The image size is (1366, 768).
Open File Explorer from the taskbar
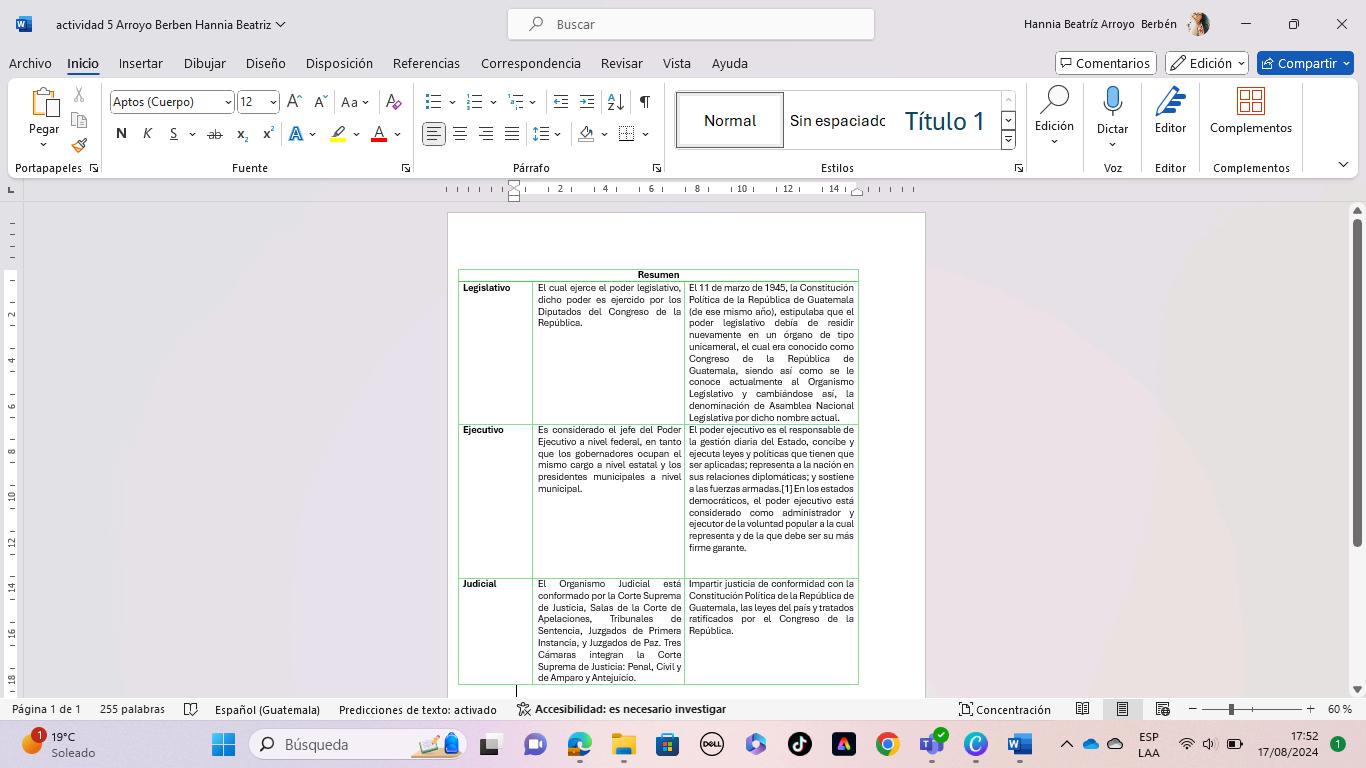(624, 744)
